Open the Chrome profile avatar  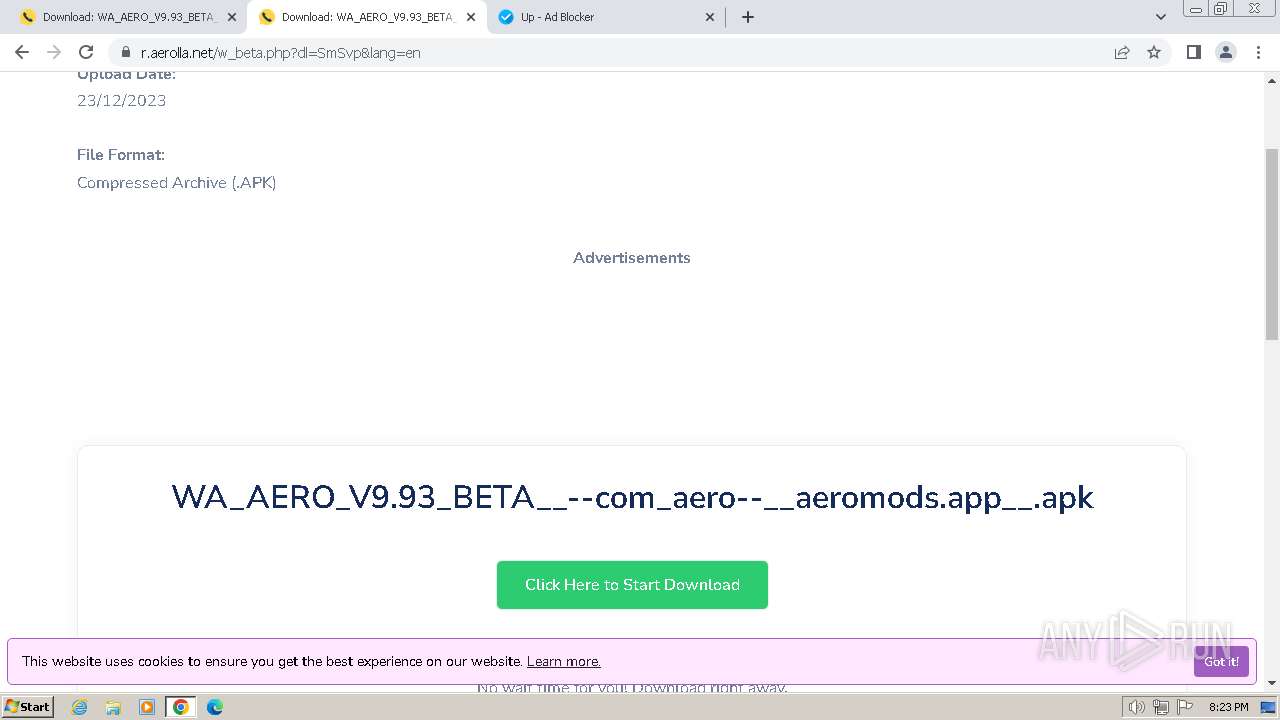tap(1225, 52)
